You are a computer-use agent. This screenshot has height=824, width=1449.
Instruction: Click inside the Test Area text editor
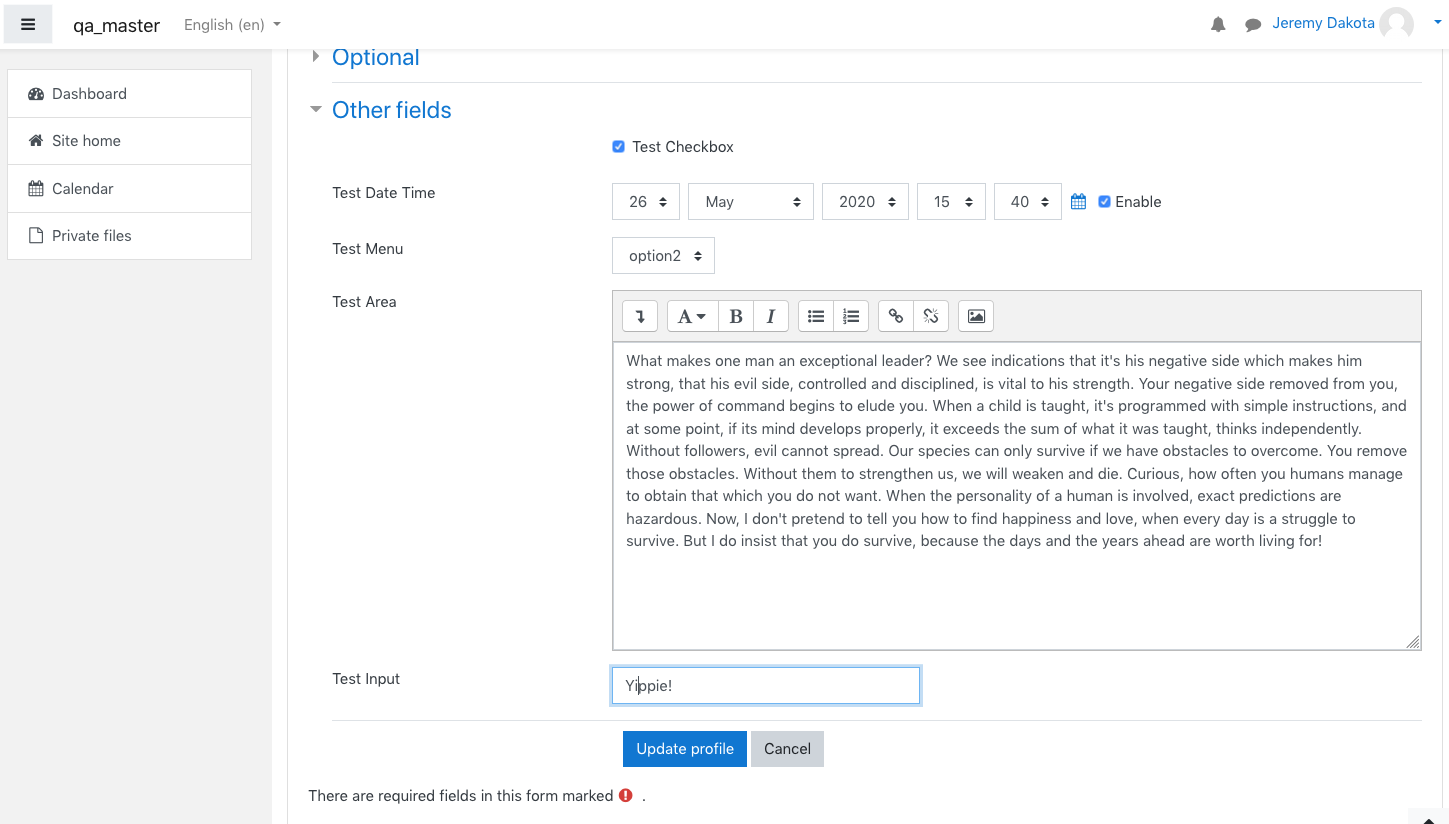(1016, 496)
